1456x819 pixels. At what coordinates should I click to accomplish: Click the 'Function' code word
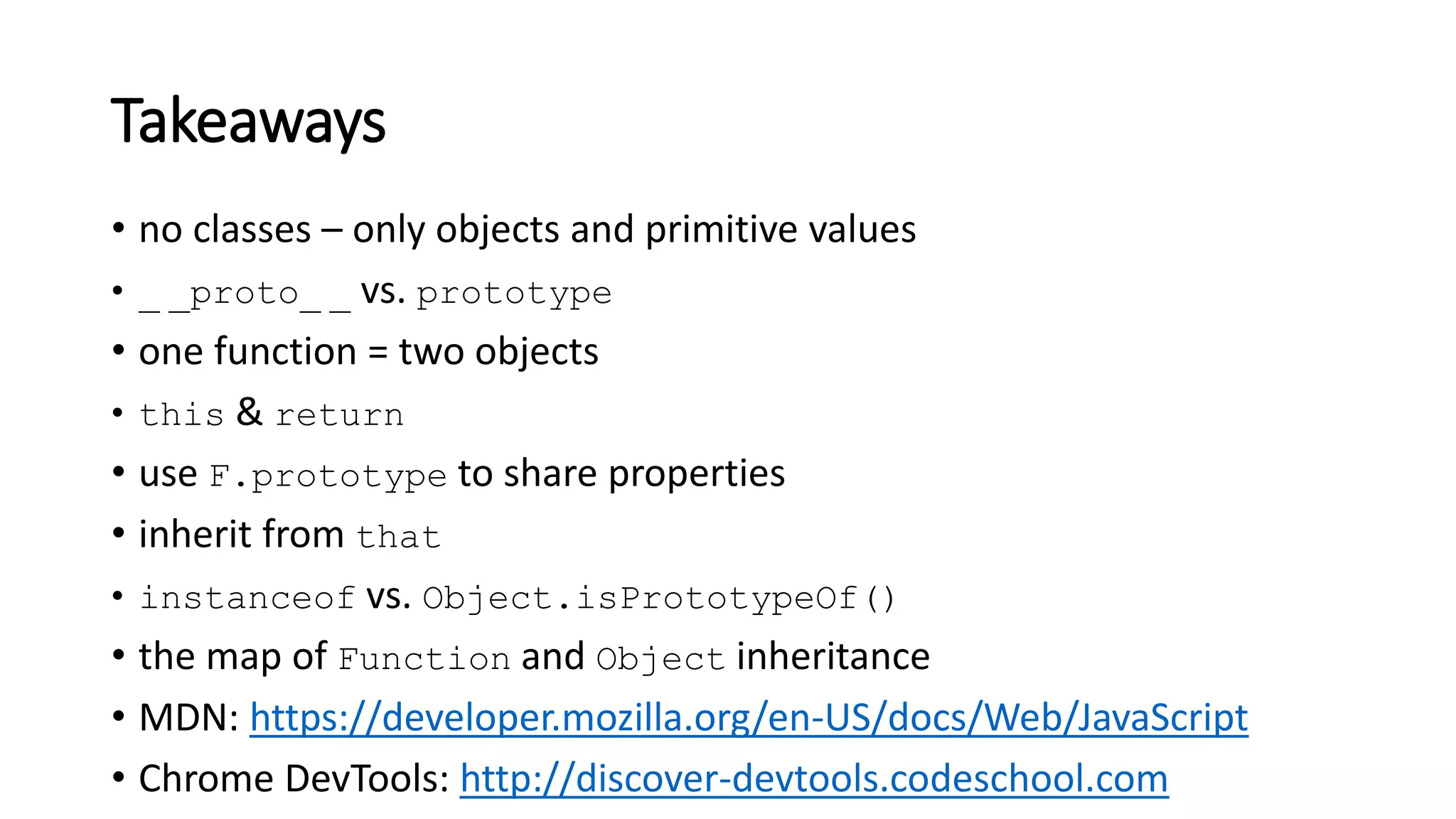[424, 659]
